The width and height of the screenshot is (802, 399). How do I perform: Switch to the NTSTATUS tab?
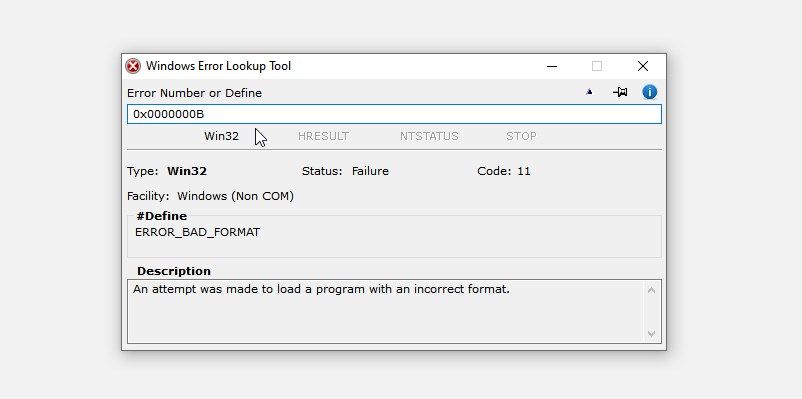click(429, 136)
